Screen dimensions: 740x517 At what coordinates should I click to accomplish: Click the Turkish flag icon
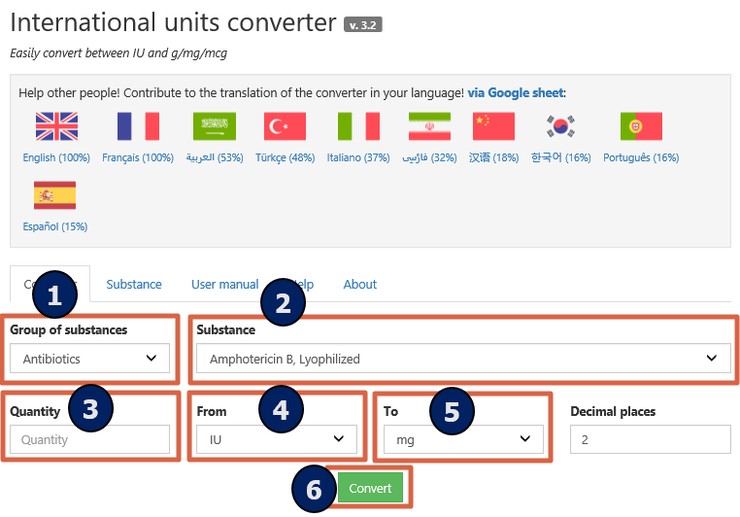tap(285, 126)
